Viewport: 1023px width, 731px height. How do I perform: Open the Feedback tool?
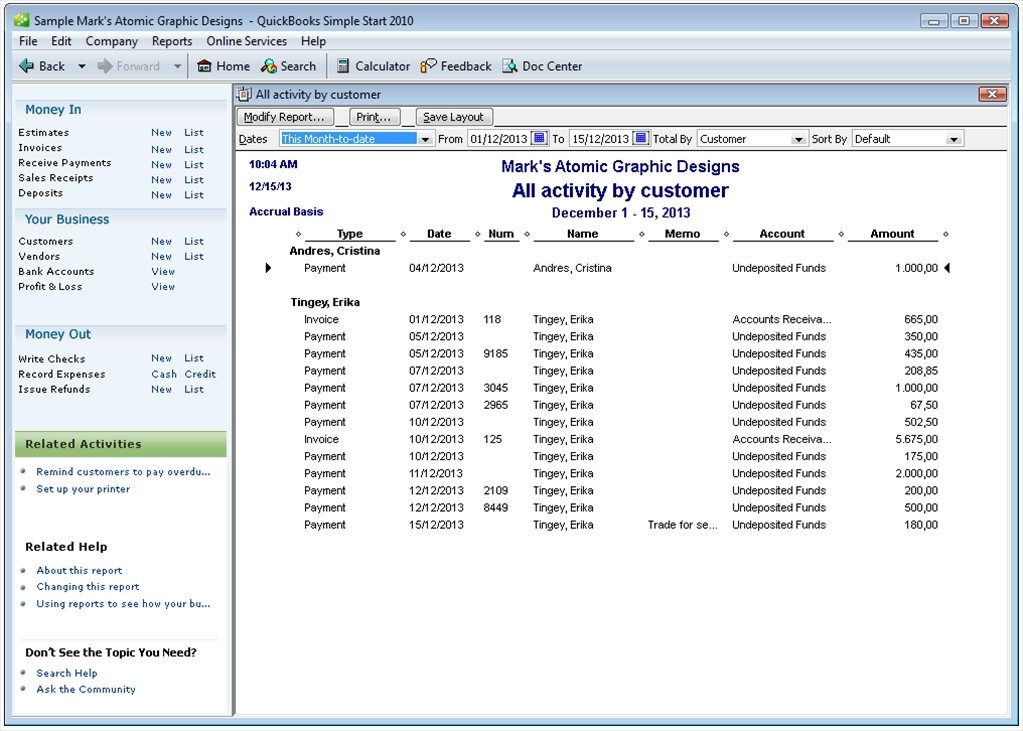pos(455,66)
